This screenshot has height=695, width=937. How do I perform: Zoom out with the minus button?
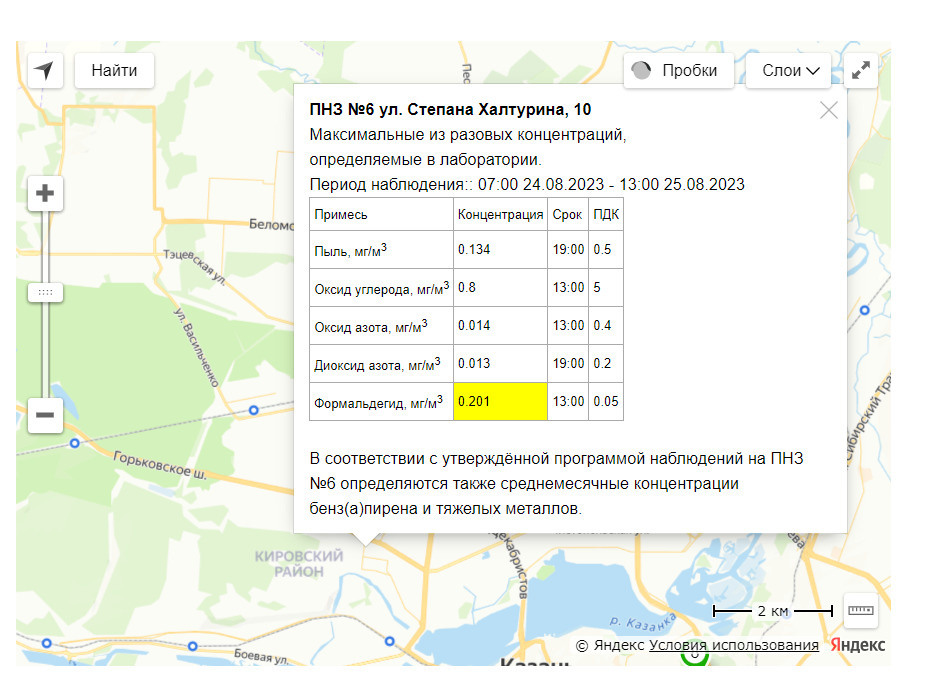pyautogui.click(x=46, y=414)
